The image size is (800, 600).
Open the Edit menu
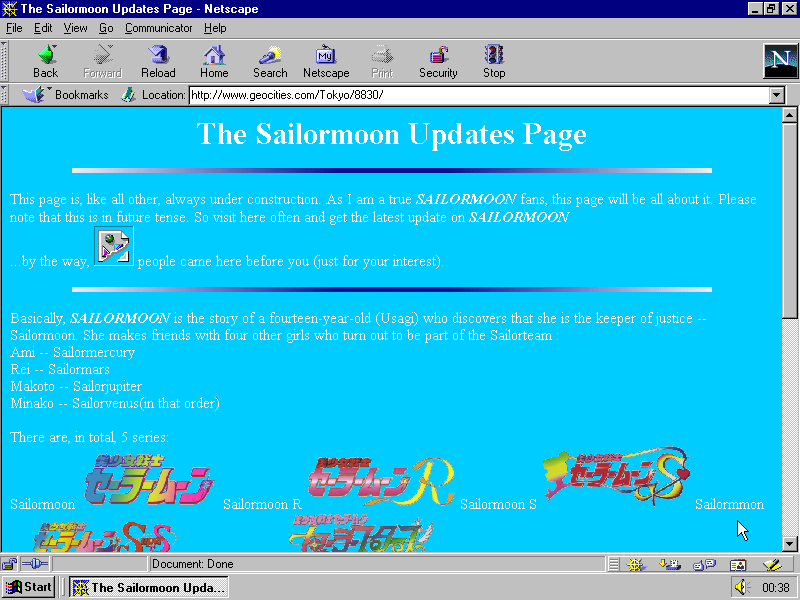pos(43,28)
